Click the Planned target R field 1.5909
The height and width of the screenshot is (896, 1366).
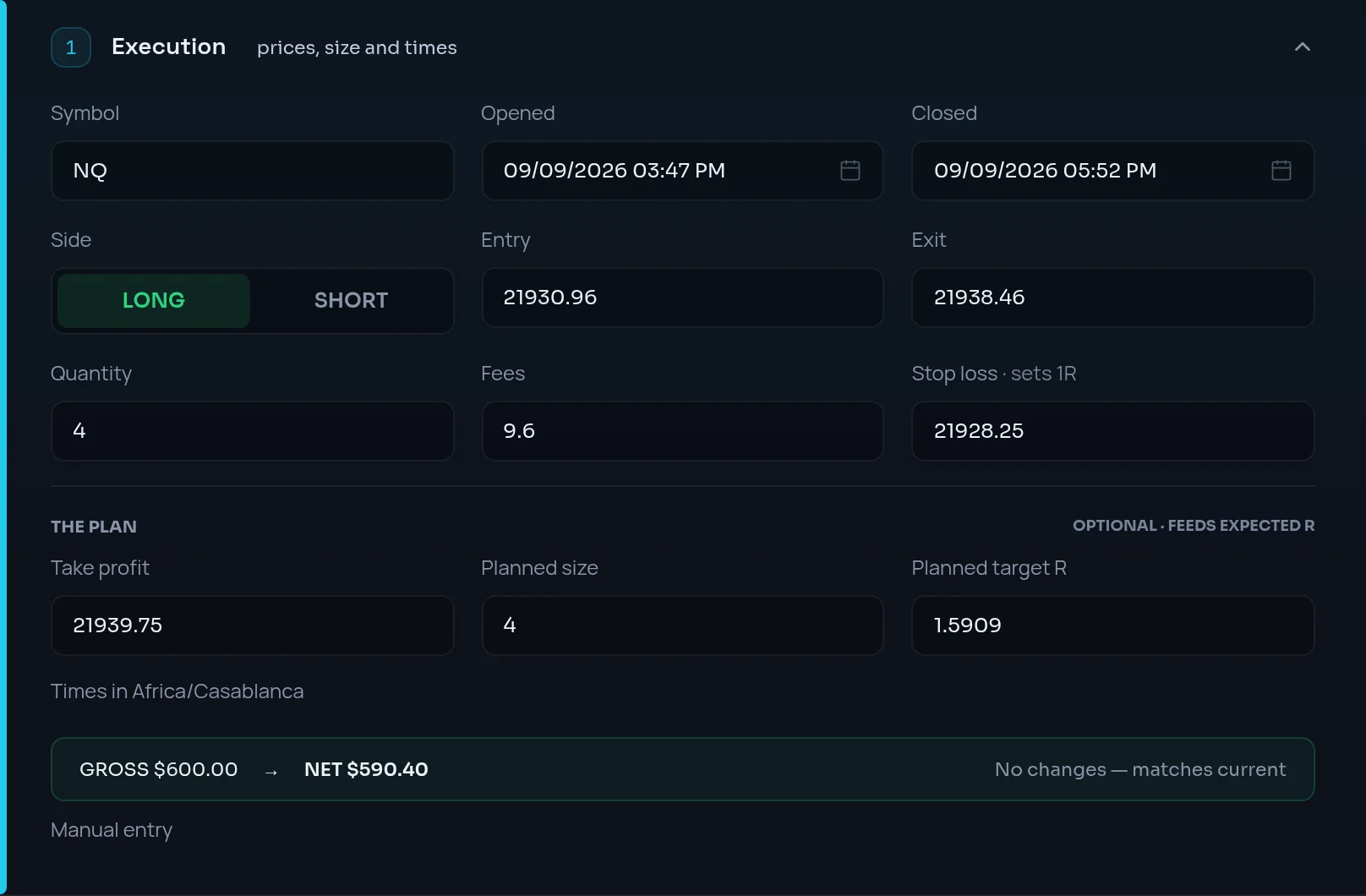(1113, 626)
